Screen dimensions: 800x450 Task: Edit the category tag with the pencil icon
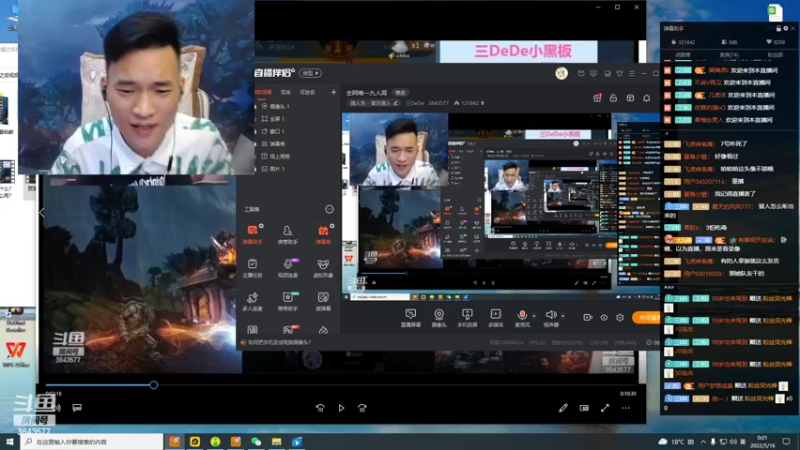(x=396, y=103)
